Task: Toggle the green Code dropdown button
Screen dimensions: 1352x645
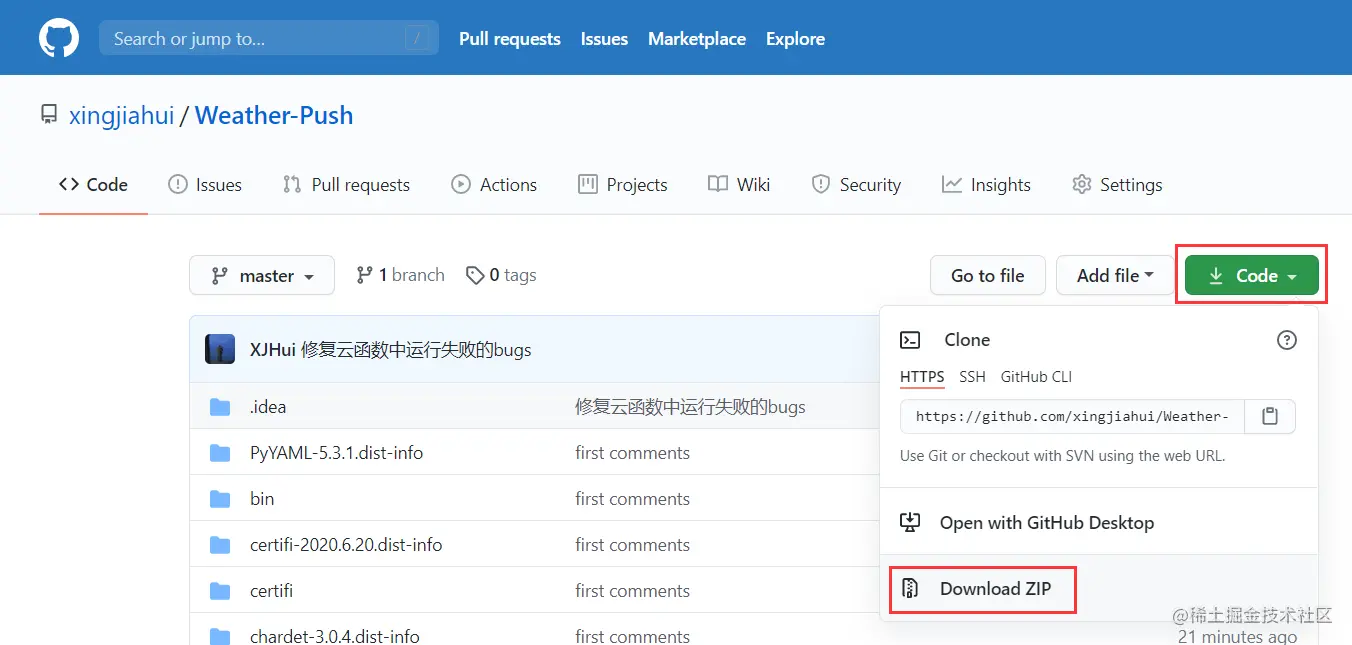Action: coord(1251,275)
